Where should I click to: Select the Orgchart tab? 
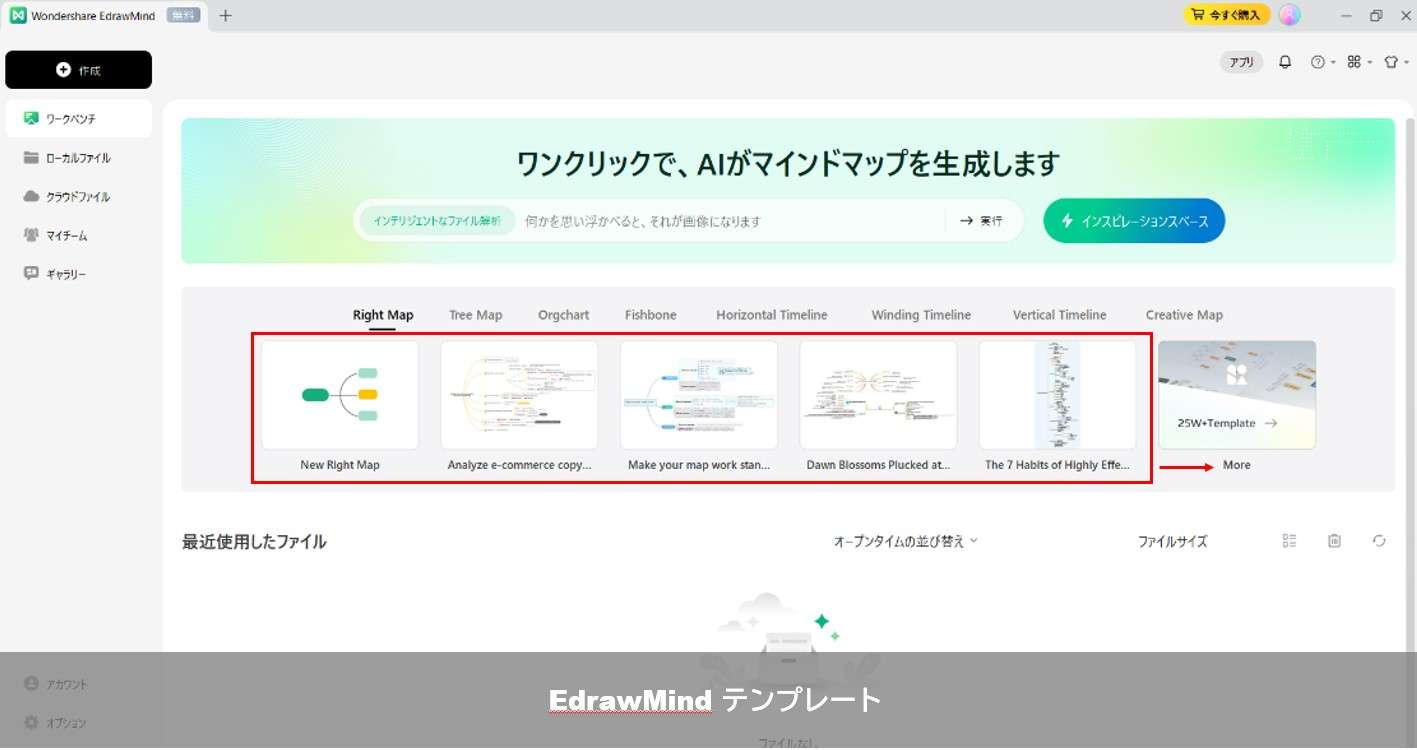564,315
